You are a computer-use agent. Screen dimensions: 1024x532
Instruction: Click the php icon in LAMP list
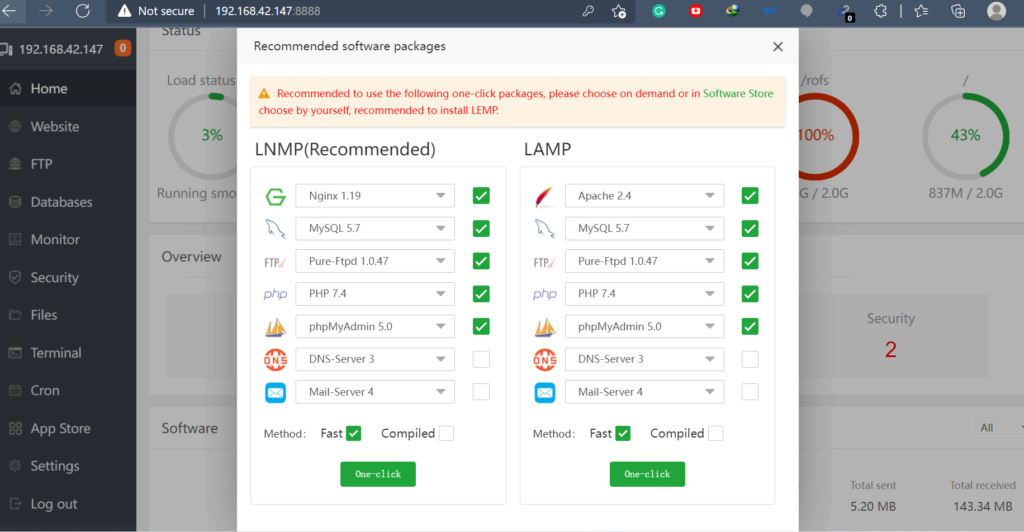click(x=545, y=294)
